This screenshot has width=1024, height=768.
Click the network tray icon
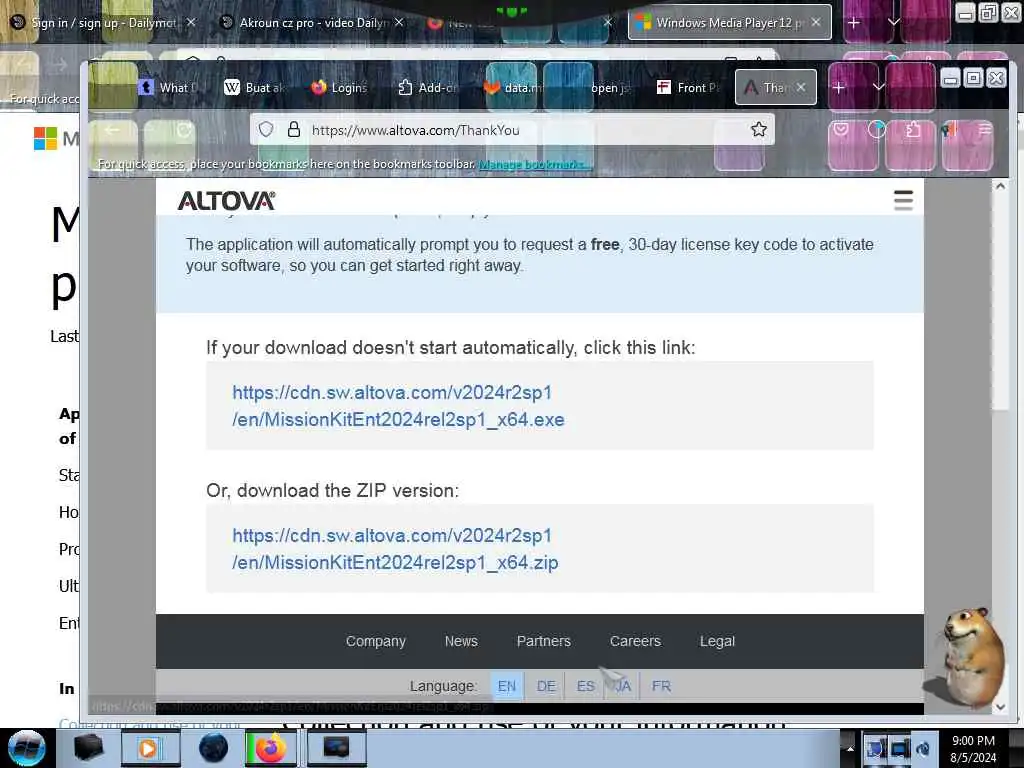[900, 749]
